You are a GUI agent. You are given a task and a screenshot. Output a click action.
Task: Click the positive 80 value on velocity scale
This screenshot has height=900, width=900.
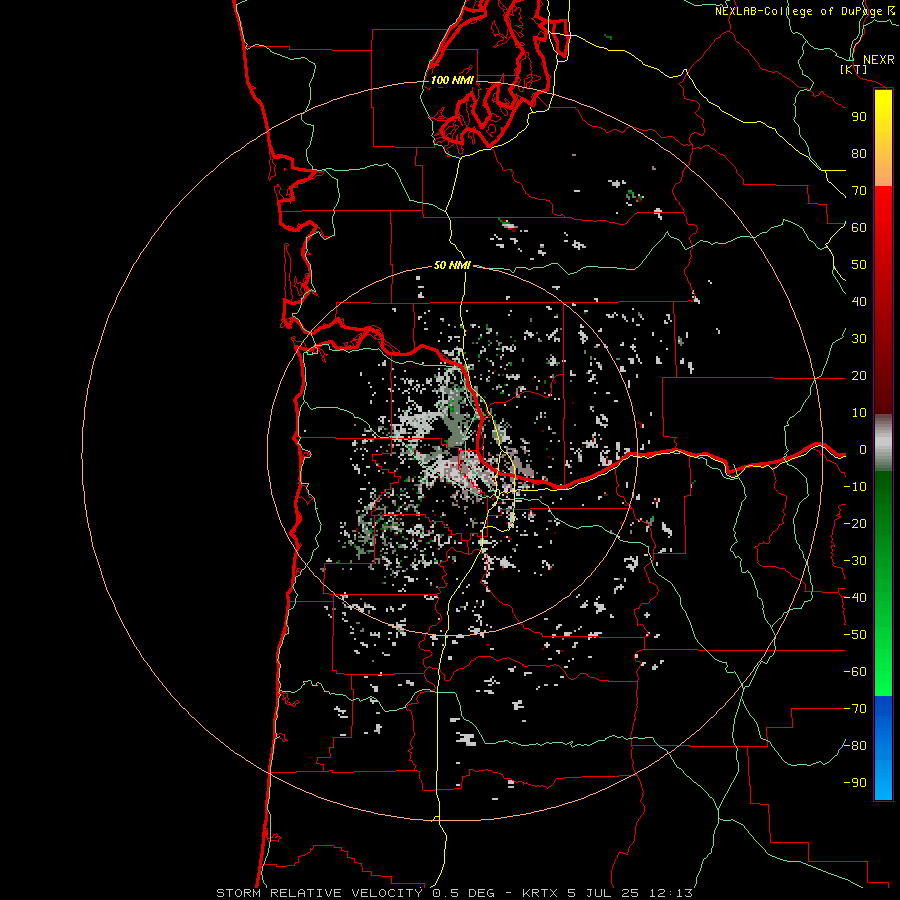click(859, 153)
